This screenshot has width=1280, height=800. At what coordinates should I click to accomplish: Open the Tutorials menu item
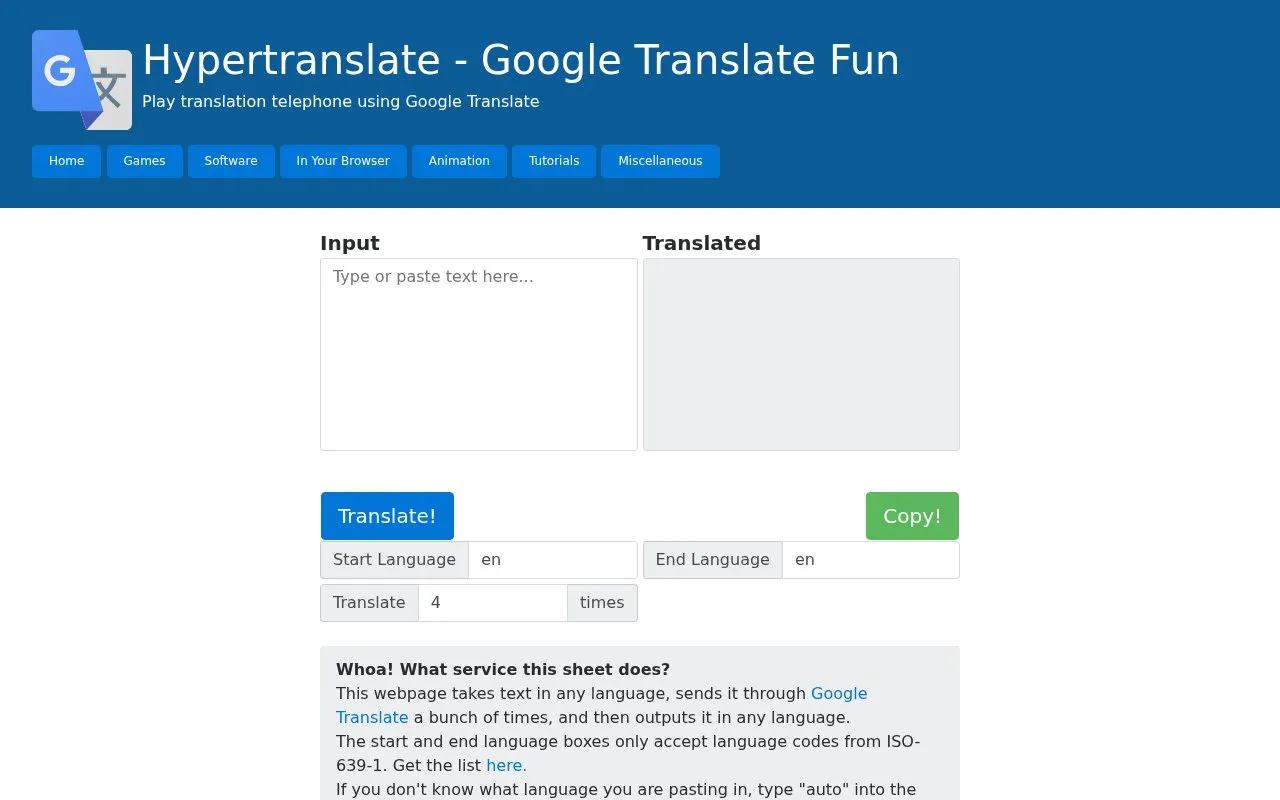tap(554, 161)
